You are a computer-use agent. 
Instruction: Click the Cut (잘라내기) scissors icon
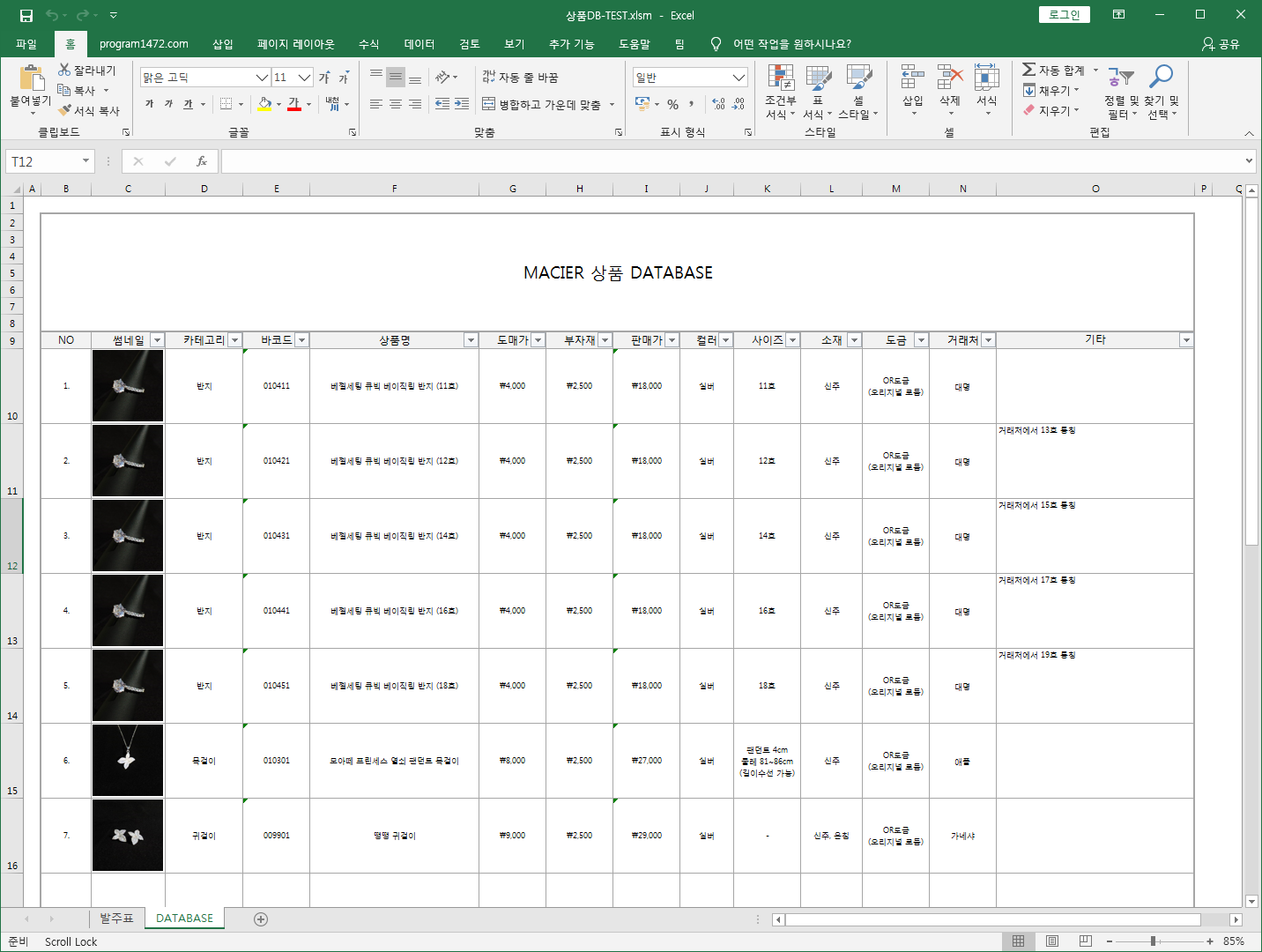(65, 70)
